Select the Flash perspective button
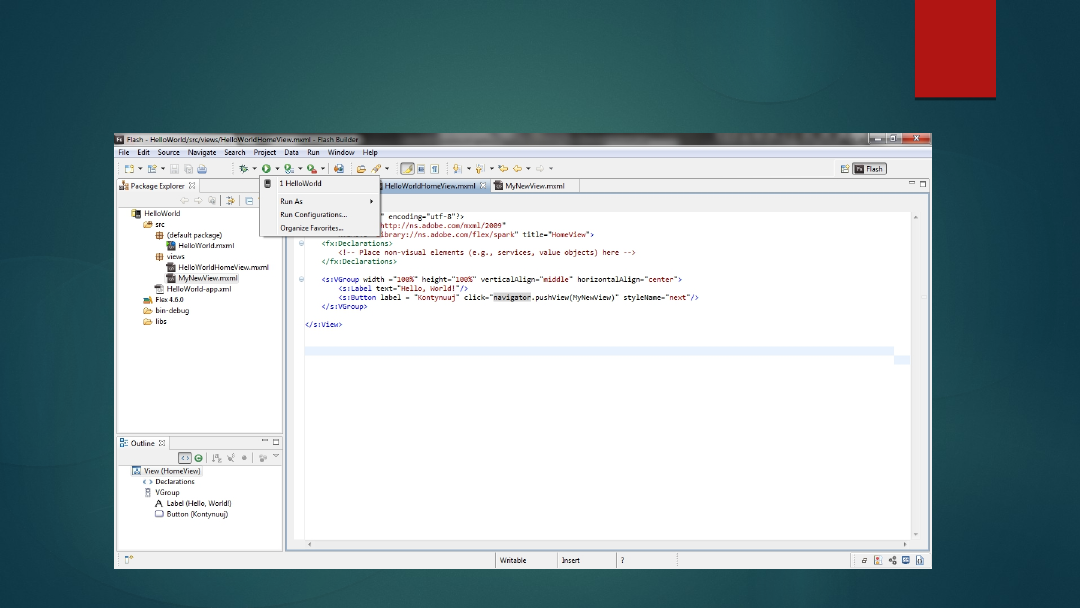This screenshot has height=608, width=1080. (869, 169)
